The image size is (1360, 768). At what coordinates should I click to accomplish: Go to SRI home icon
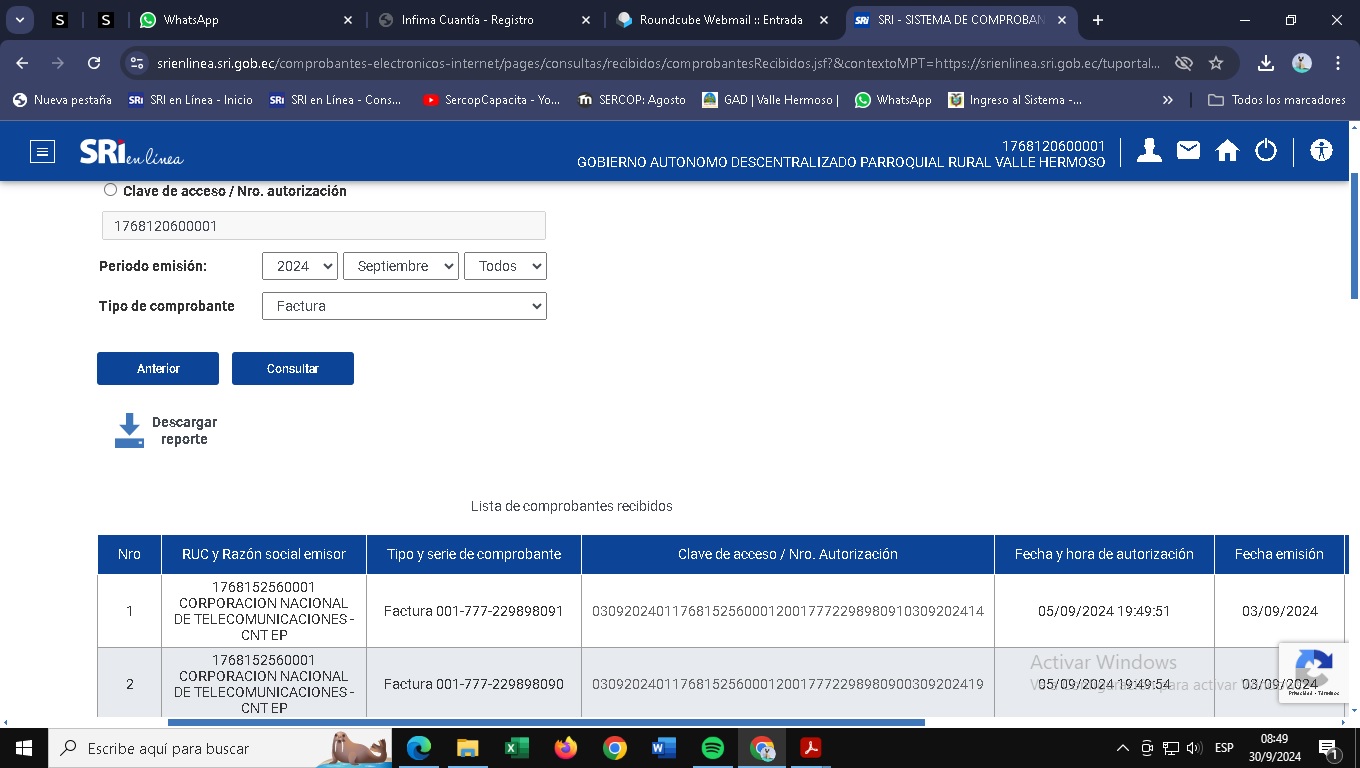click(1227, 151)
